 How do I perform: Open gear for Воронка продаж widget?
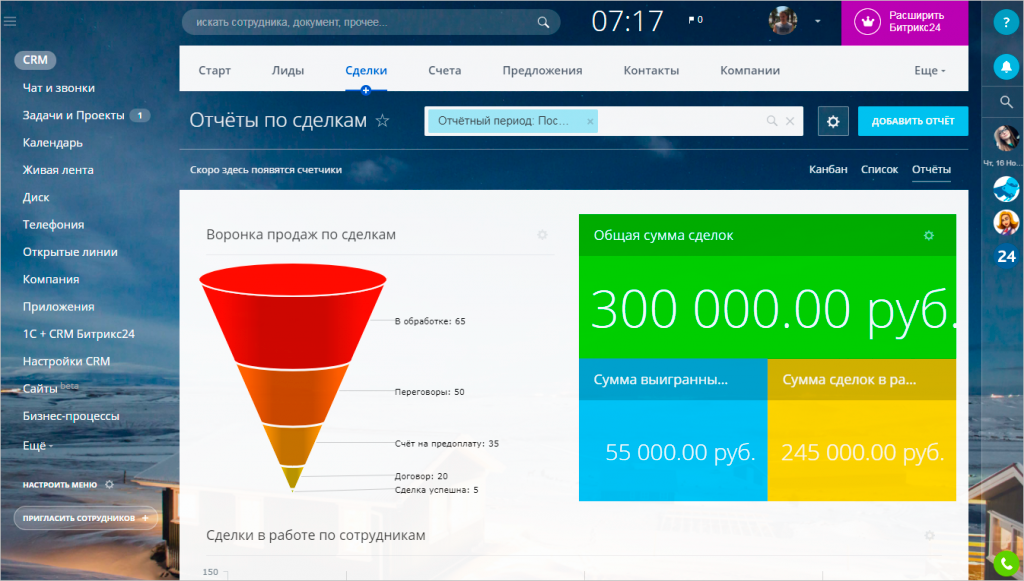pyautogui.click(x=542, y=234)
